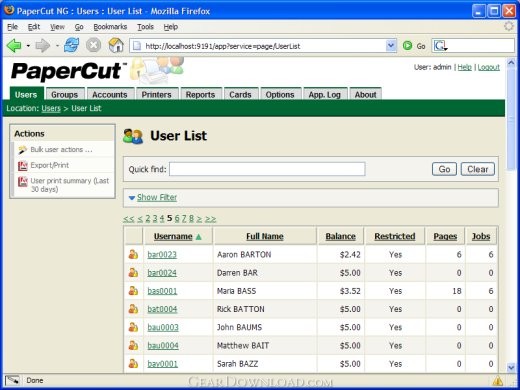This screenshot has width=520, height=390.
Task: Click the user icon for bar0023
Action: click(133, 254)
